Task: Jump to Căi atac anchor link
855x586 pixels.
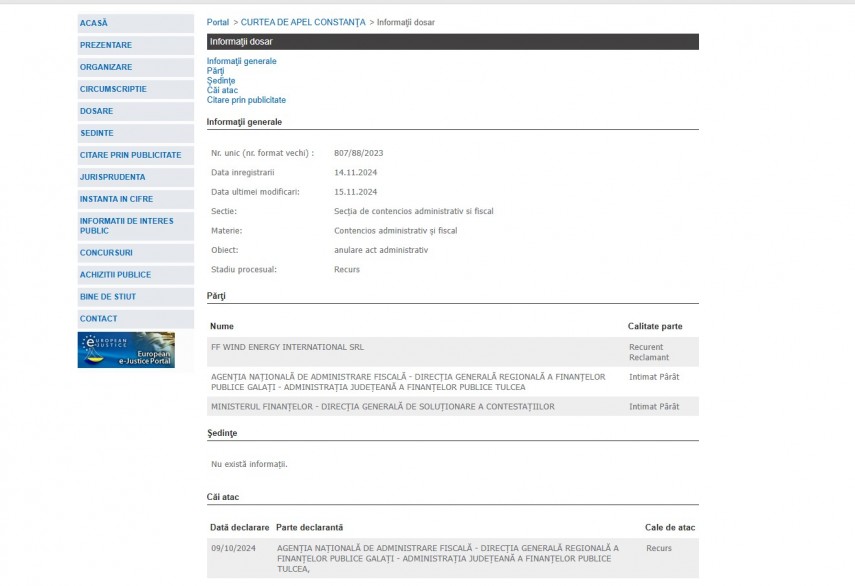Action: click(222, 90)
